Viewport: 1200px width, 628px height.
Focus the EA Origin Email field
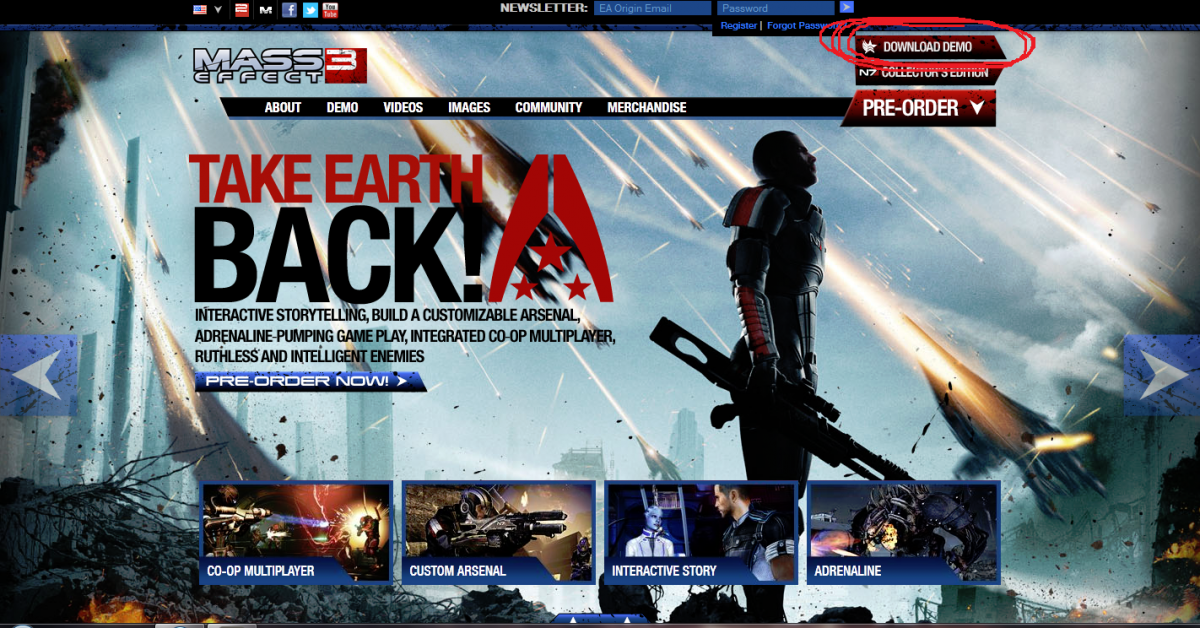[x=651, y=8]
